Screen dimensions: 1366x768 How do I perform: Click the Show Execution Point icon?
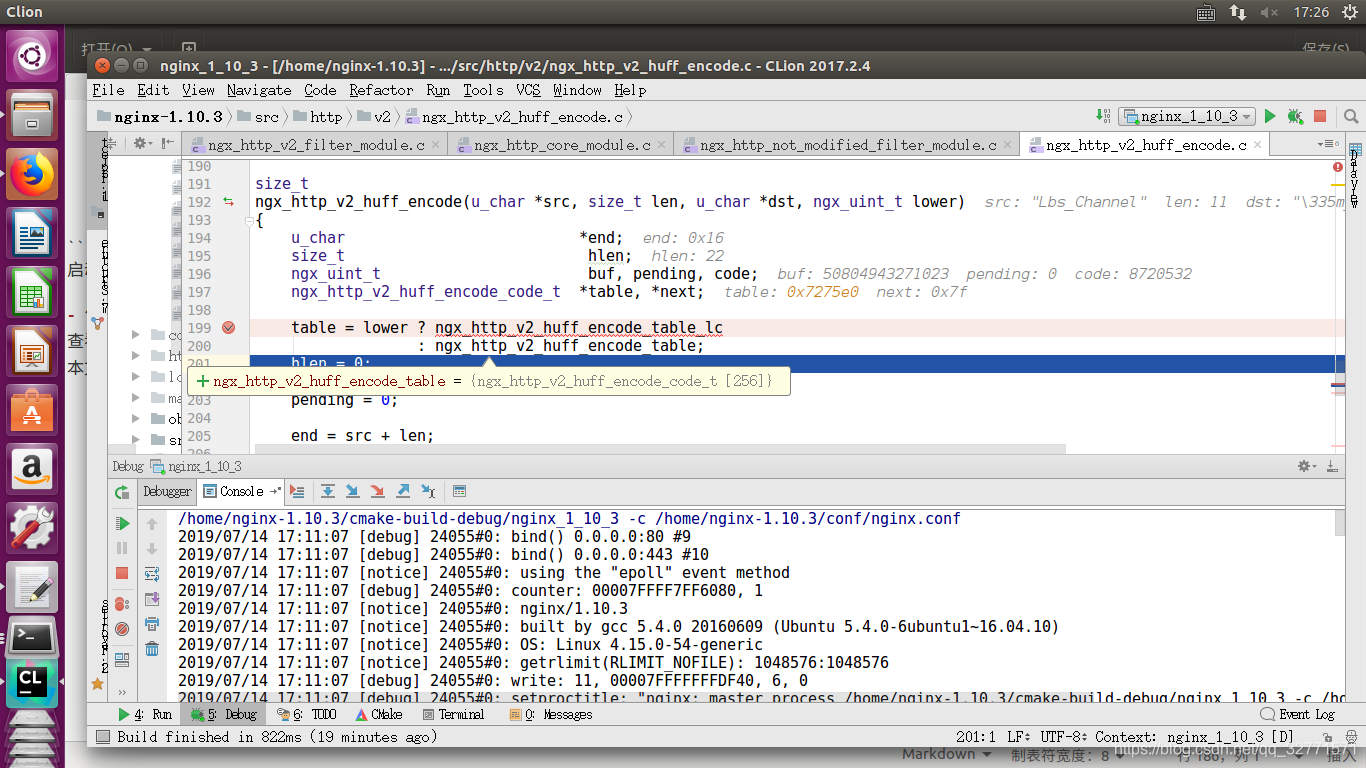(x=297, y=491)
